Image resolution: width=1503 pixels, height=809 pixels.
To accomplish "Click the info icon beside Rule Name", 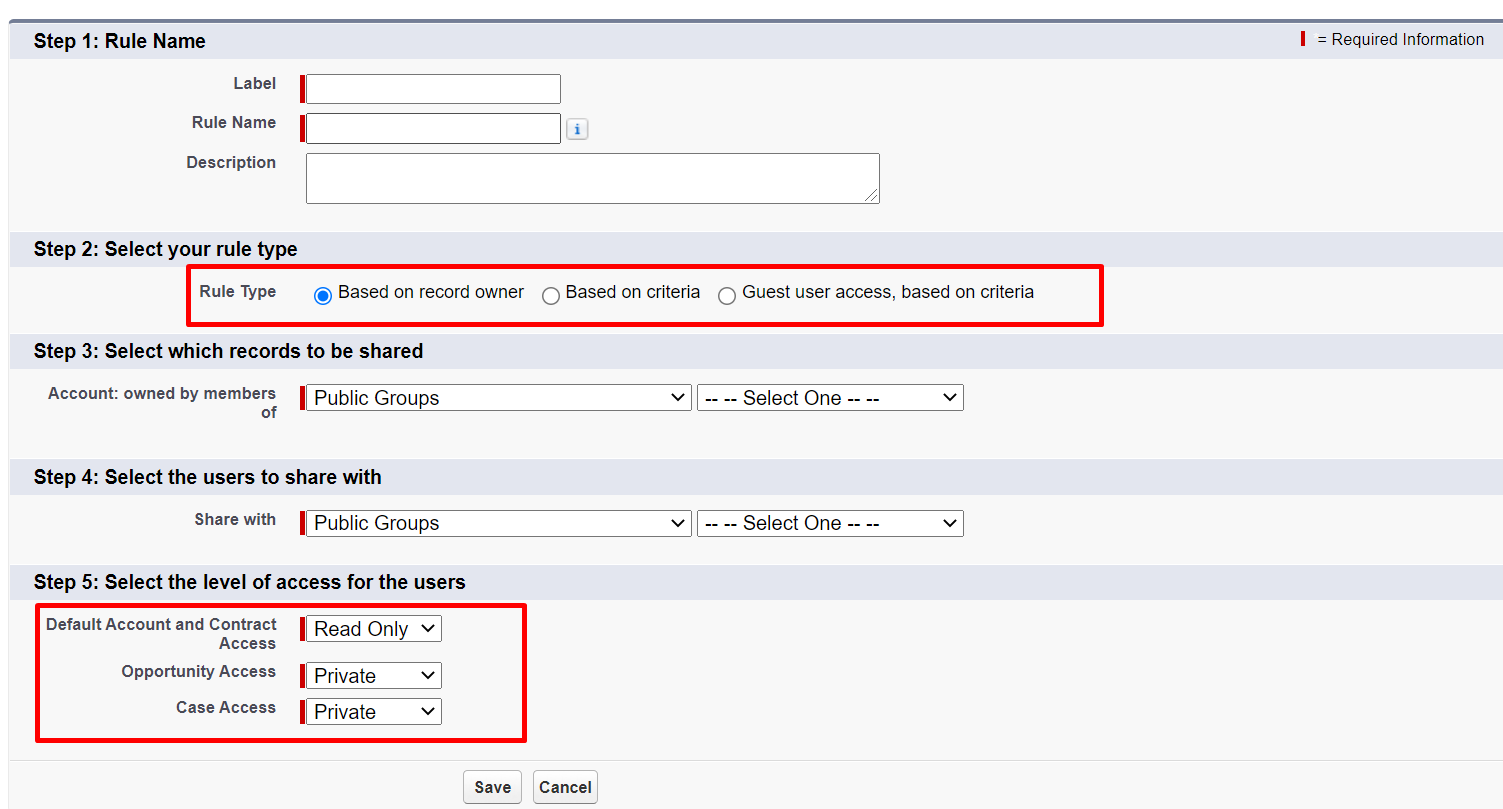I will (577, 128).
